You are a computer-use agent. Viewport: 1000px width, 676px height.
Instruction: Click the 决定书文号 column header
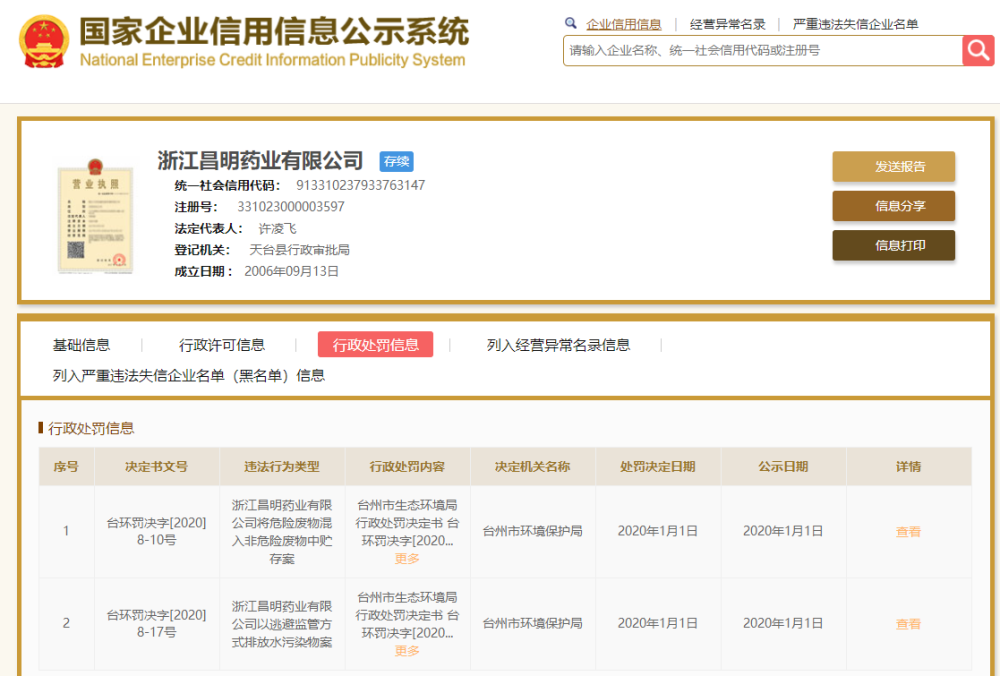tap(156, 467)
